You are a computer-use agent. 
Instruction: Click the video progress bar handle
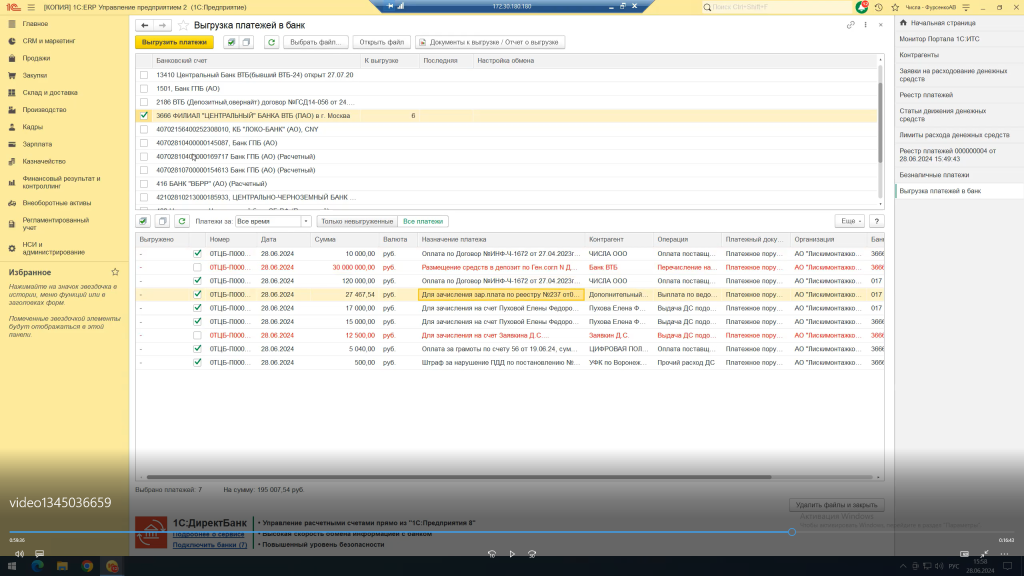[792, 531]
